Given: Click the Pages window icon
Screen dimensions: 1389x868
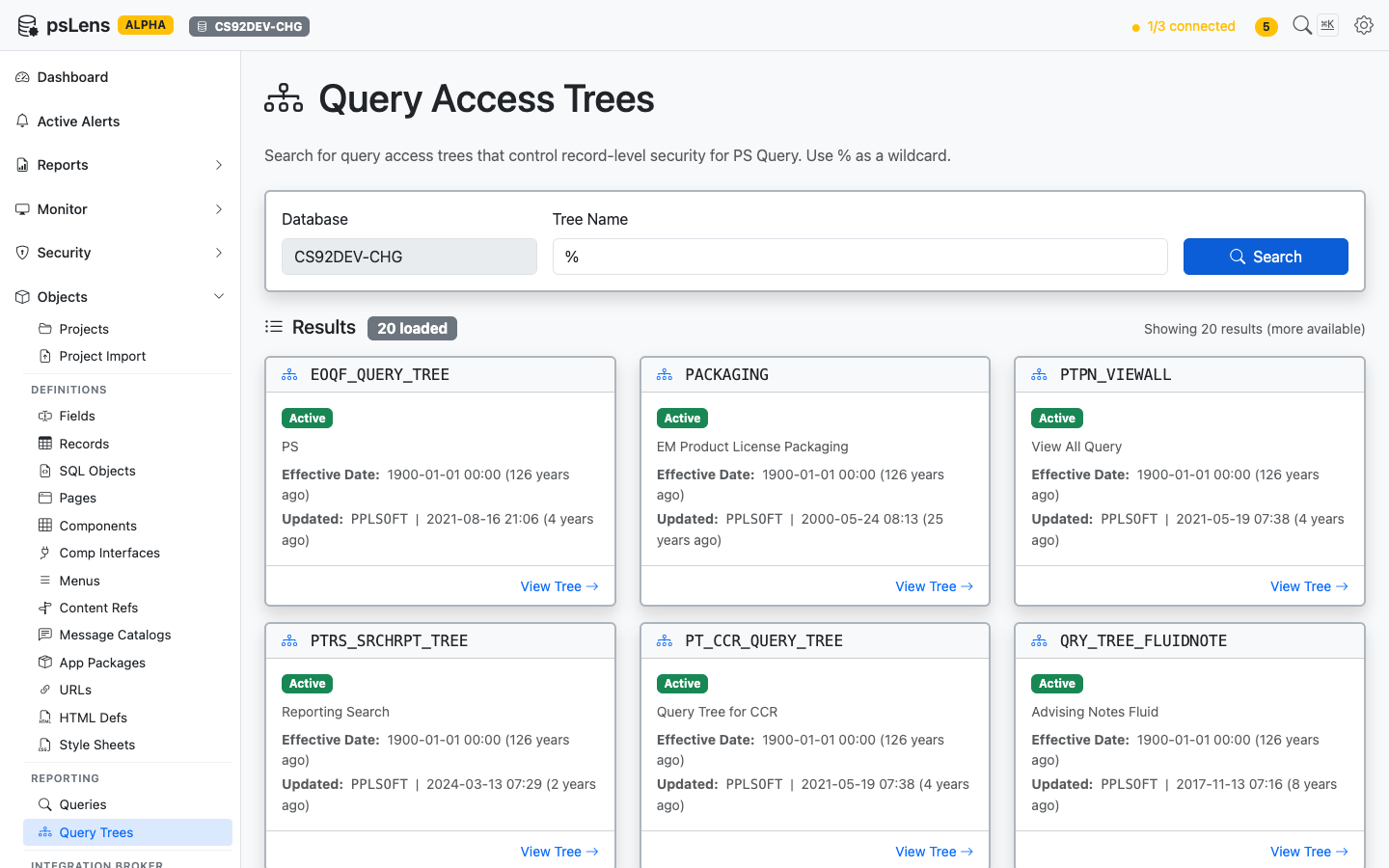Looking at the screenshot, I should tap(45, 498).
